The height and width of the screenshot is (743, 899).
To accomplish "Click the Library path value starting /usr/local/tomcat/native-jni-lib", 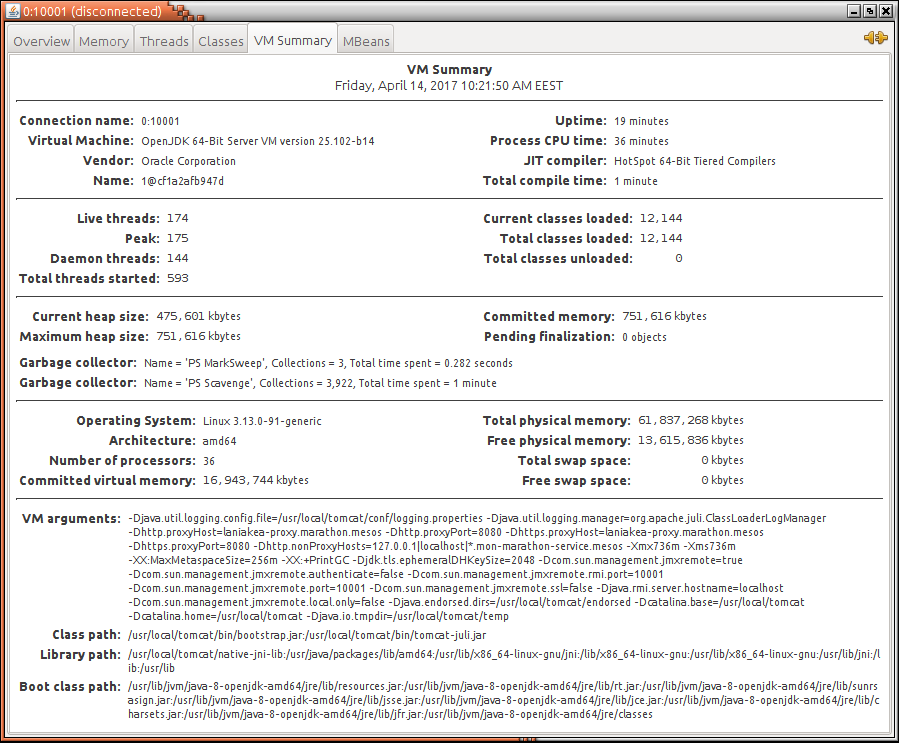I will pos(504,661).
